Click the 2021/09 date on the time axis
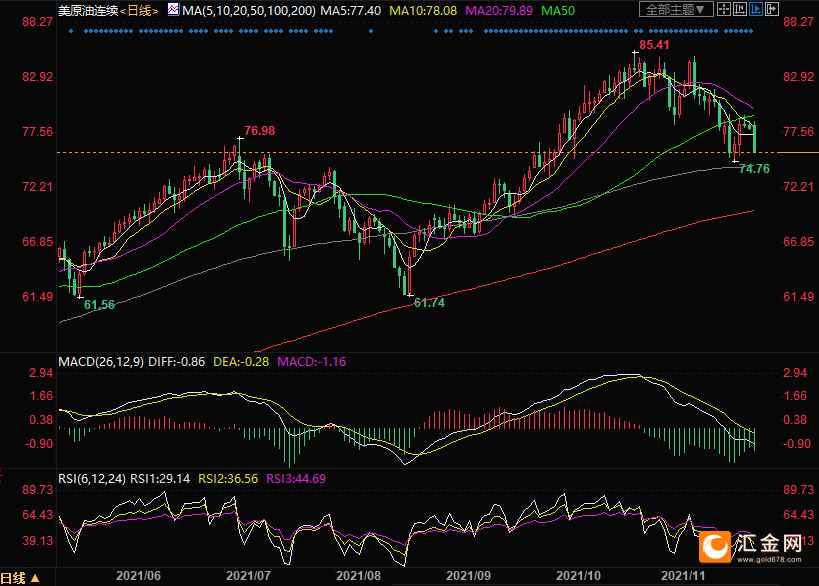Screen dimensions: 819x586 tap(469, 576)
